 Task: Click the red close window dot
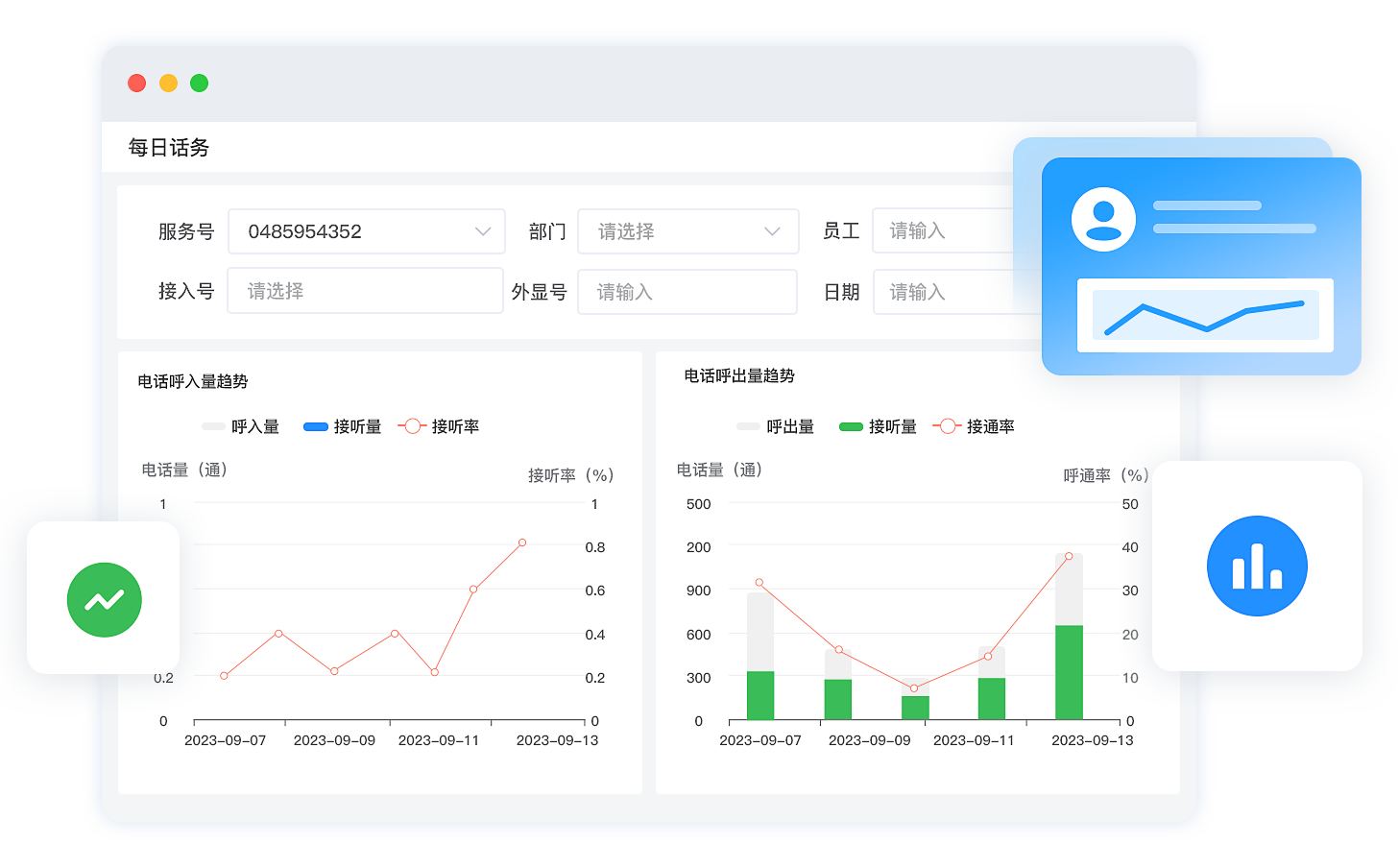pos(137,84)
